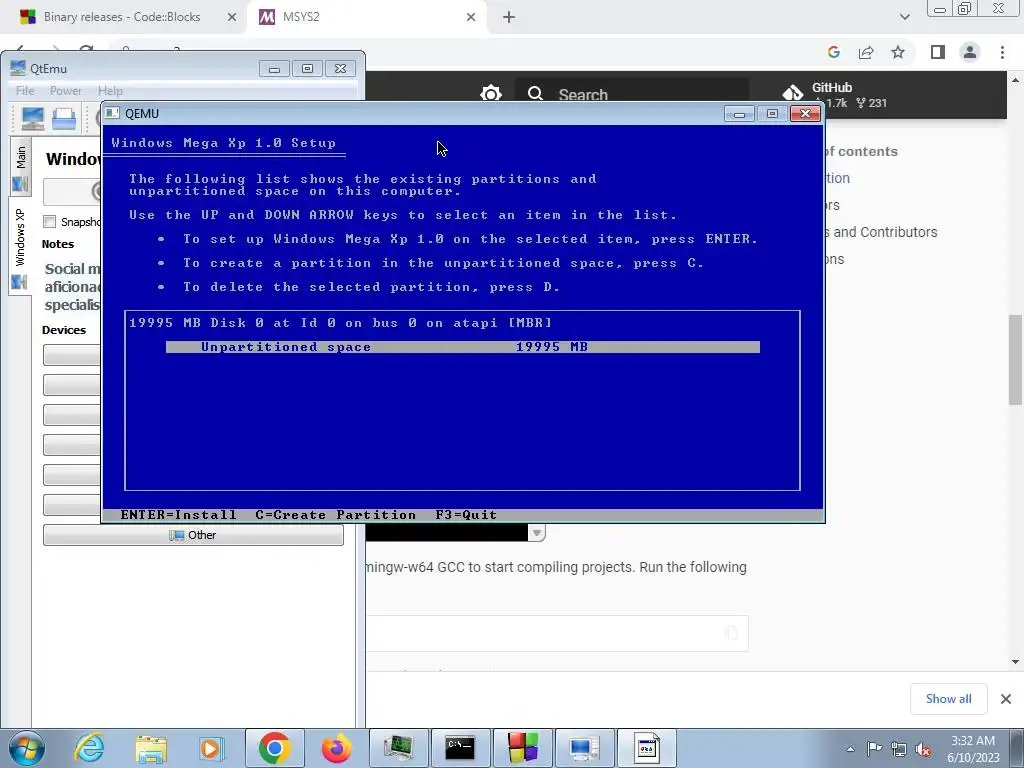Click the F3=Quit footer text
This screenshot has height=768, width=1024.
pos(466,515)
